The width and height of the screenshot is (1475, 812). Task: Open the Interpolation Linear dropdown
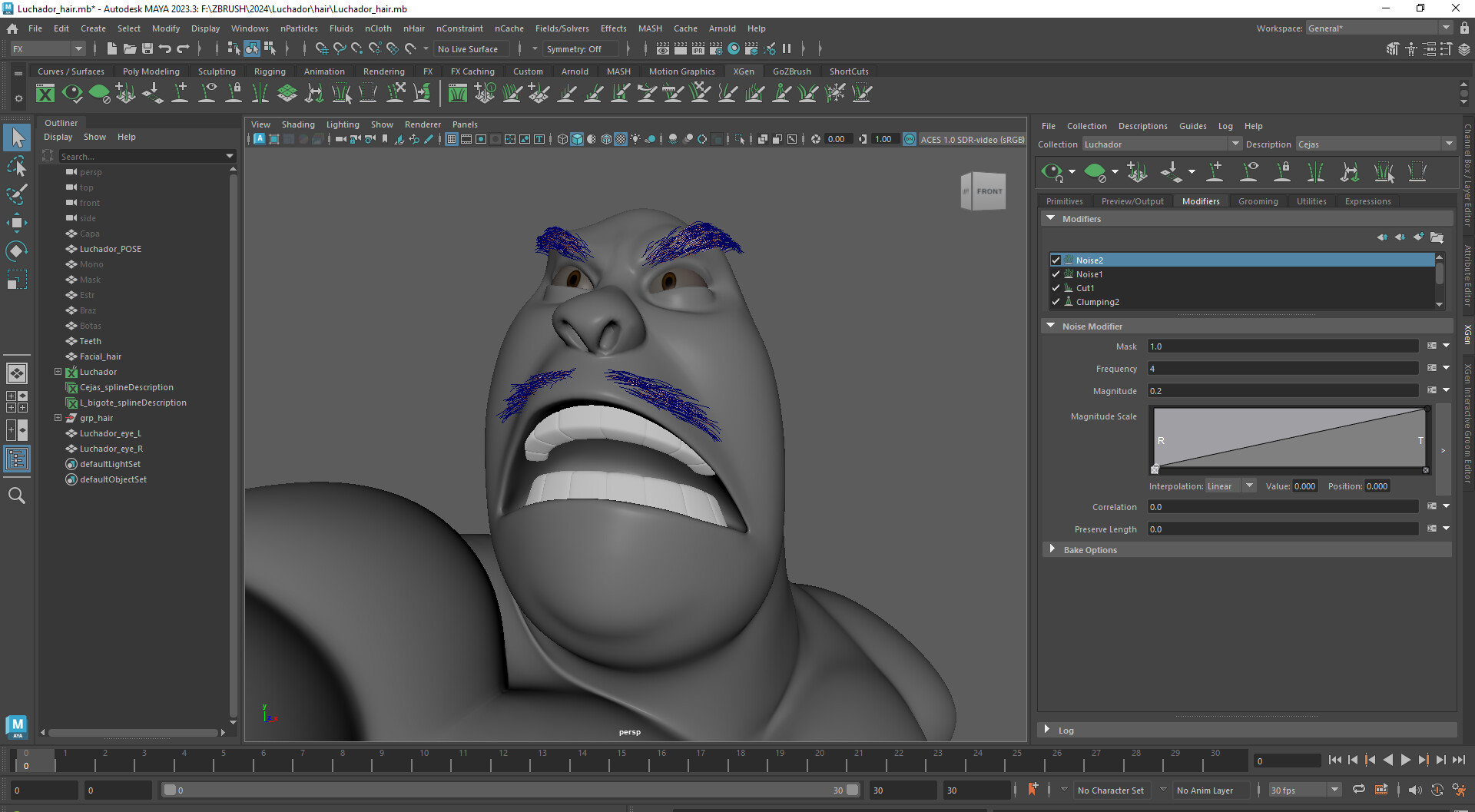1229,486
